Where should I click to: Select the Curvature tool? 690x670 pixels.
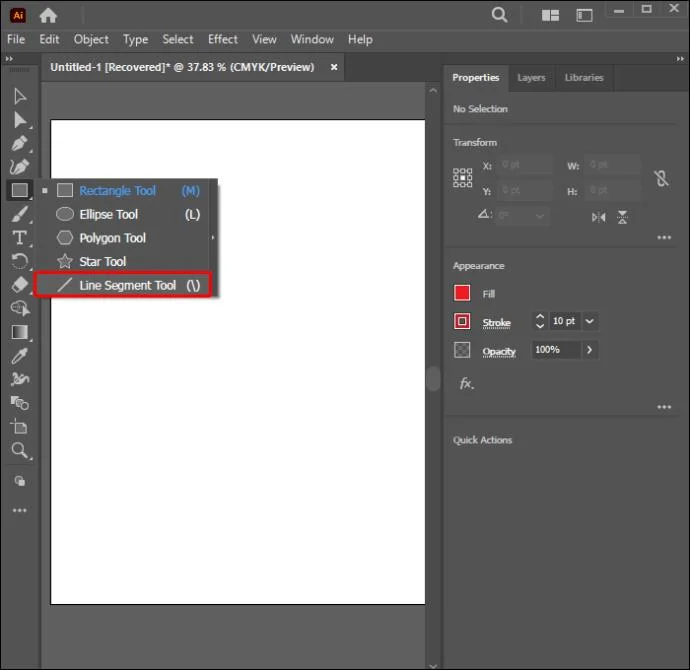click(x=19, y=167)
